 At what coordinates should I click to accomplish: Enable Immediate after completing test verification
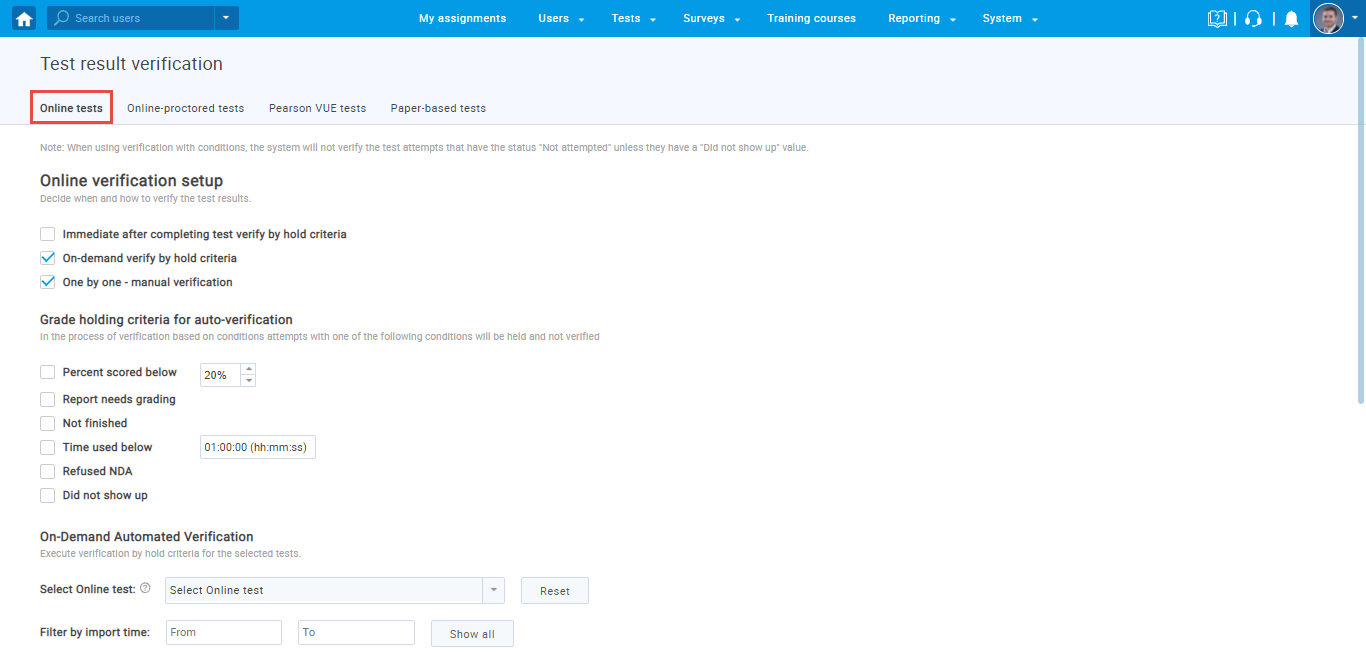pyautogui.click(x=48, y=234)
